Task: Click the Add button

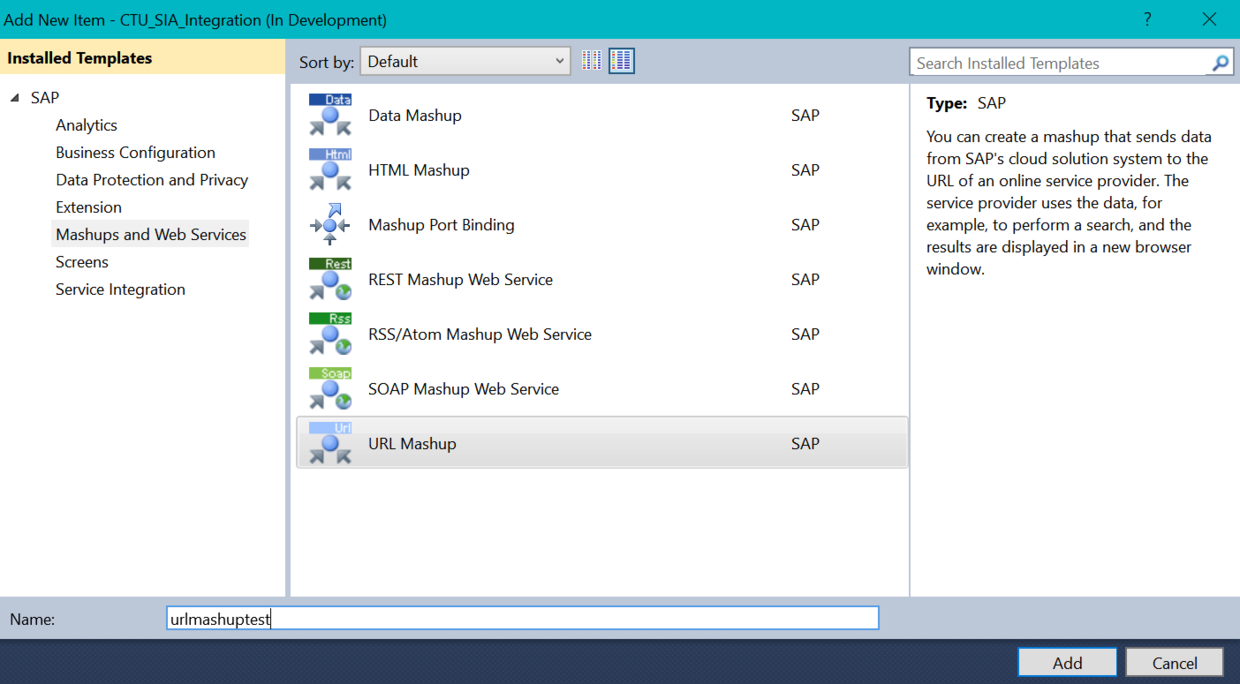Action: click(1067, 662)
